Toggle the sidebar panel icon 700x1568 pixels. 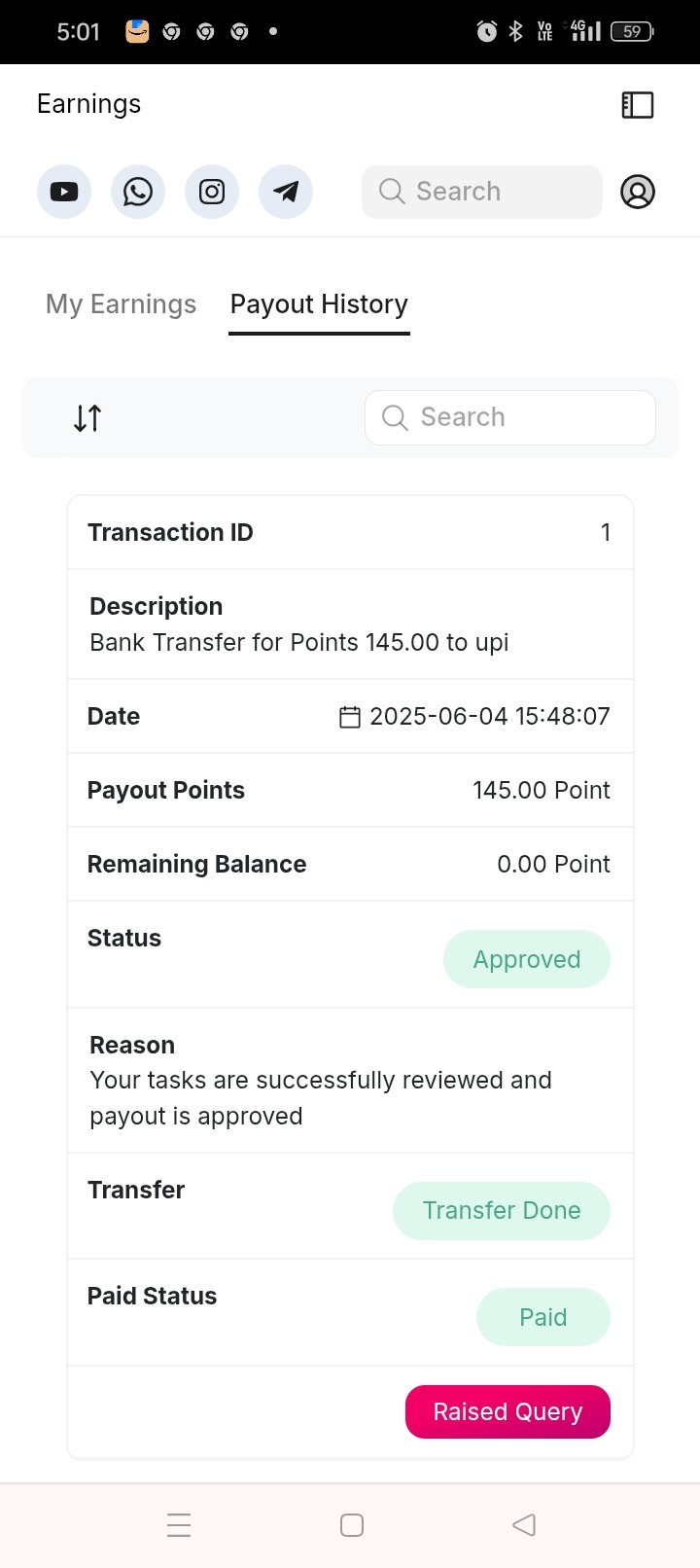pyautogui.click(x=638, y=105)
